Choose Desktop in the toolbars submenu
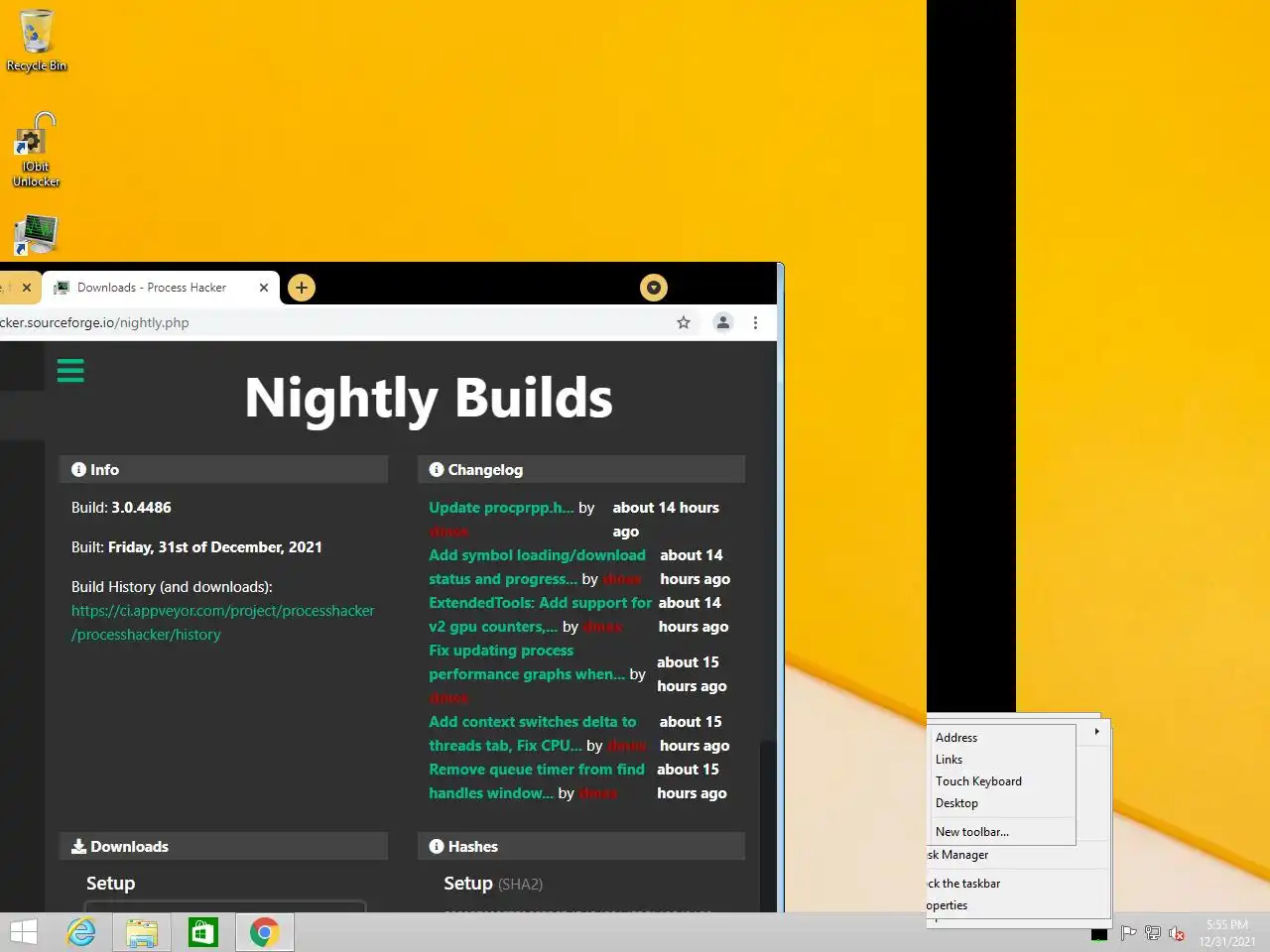The height and width of the screenshot is (952, 1270). pyautogui.click(x=1002, y=803)
